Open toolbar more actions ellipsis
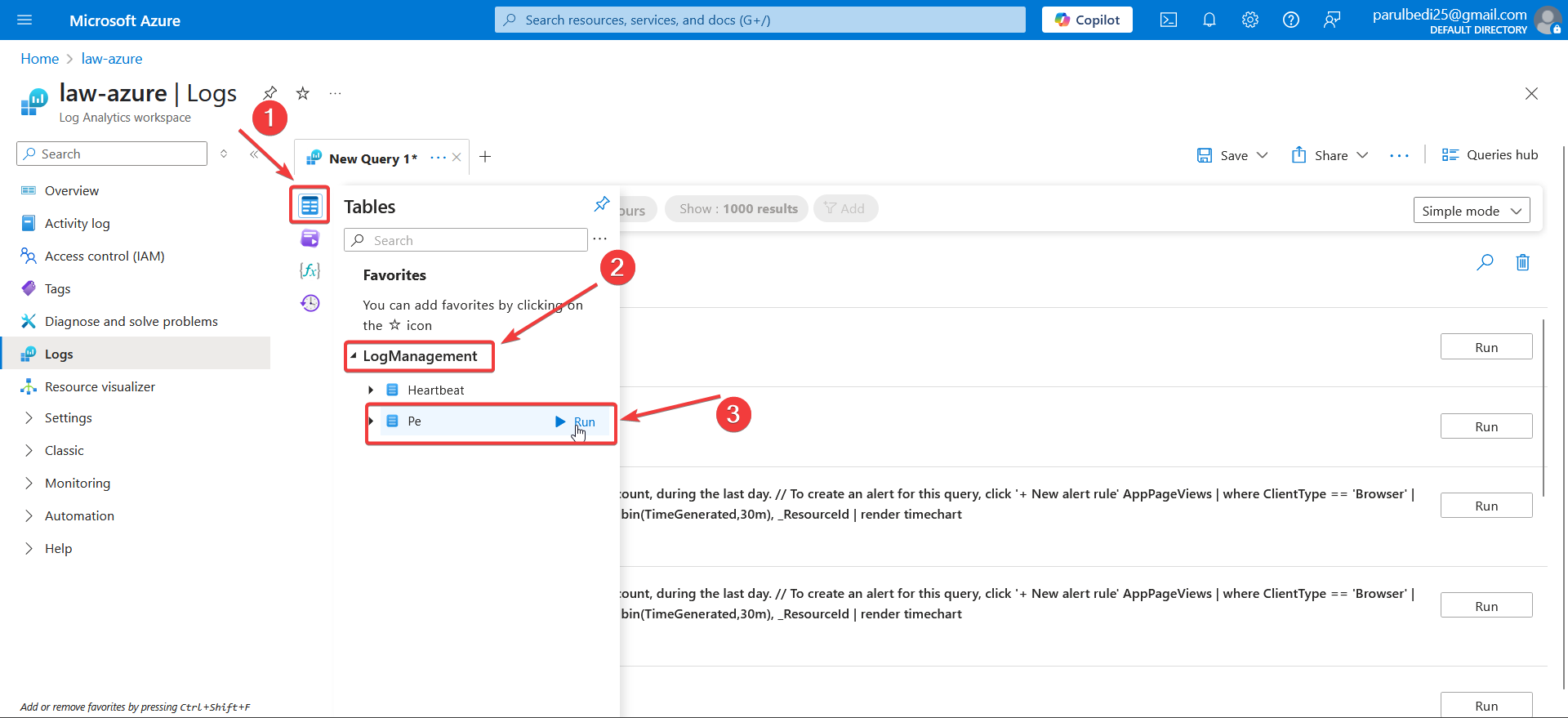The height and width of the screenshot is (718, 1568). tap(1399, 155)
